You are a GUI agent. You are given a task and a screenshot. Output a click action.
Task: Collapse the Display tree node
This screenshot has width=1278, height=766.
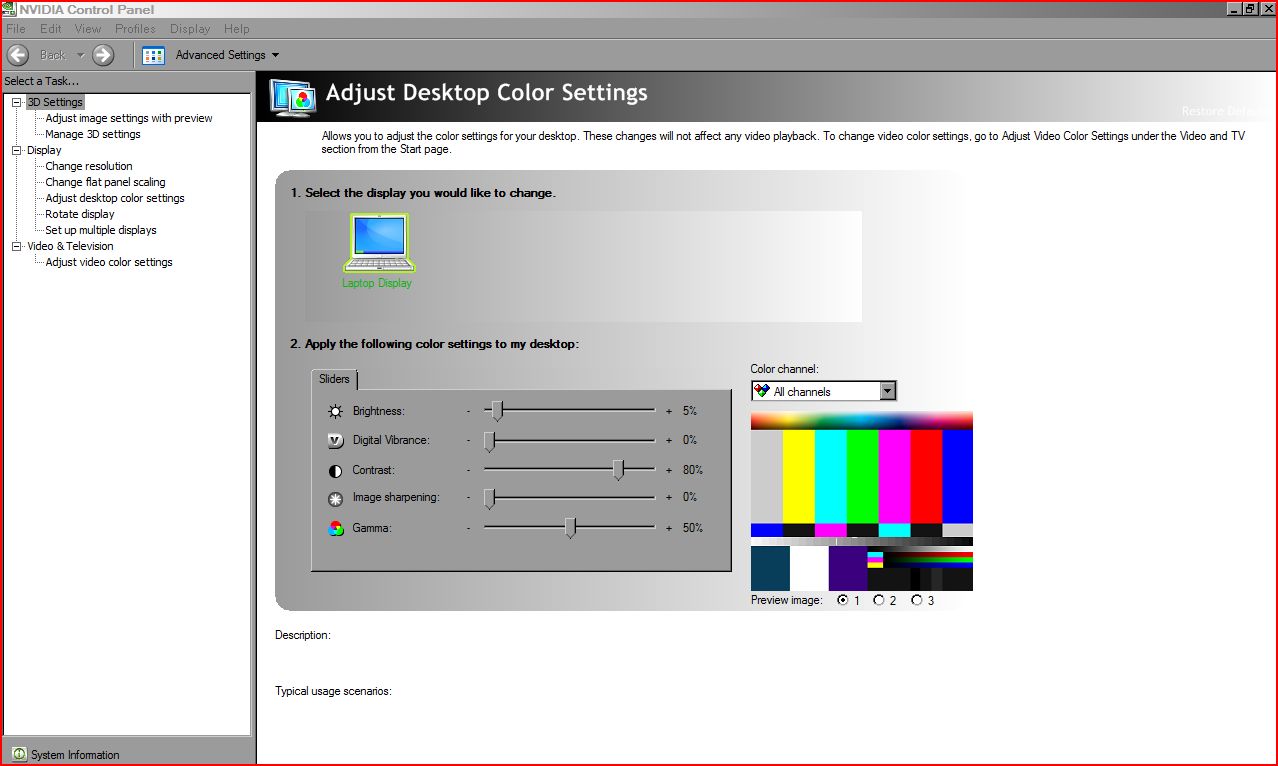pos(17,150)
